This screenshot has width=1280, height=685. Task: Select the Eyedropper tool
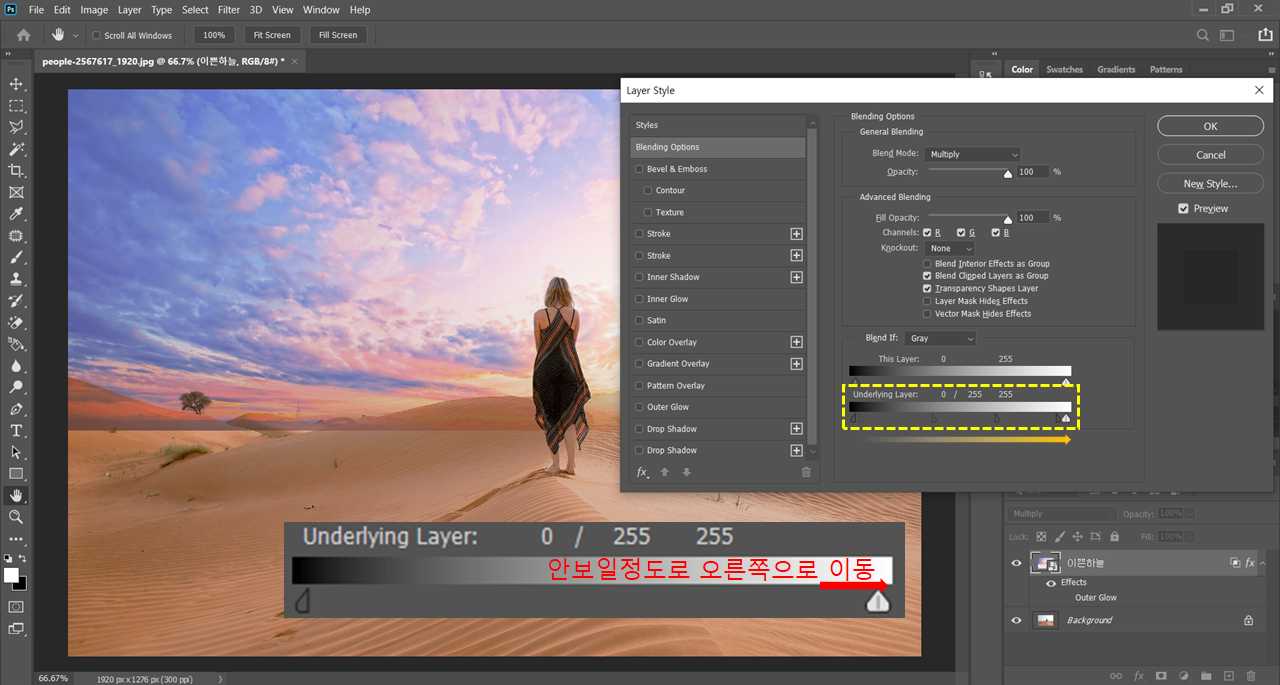point(16,214)
